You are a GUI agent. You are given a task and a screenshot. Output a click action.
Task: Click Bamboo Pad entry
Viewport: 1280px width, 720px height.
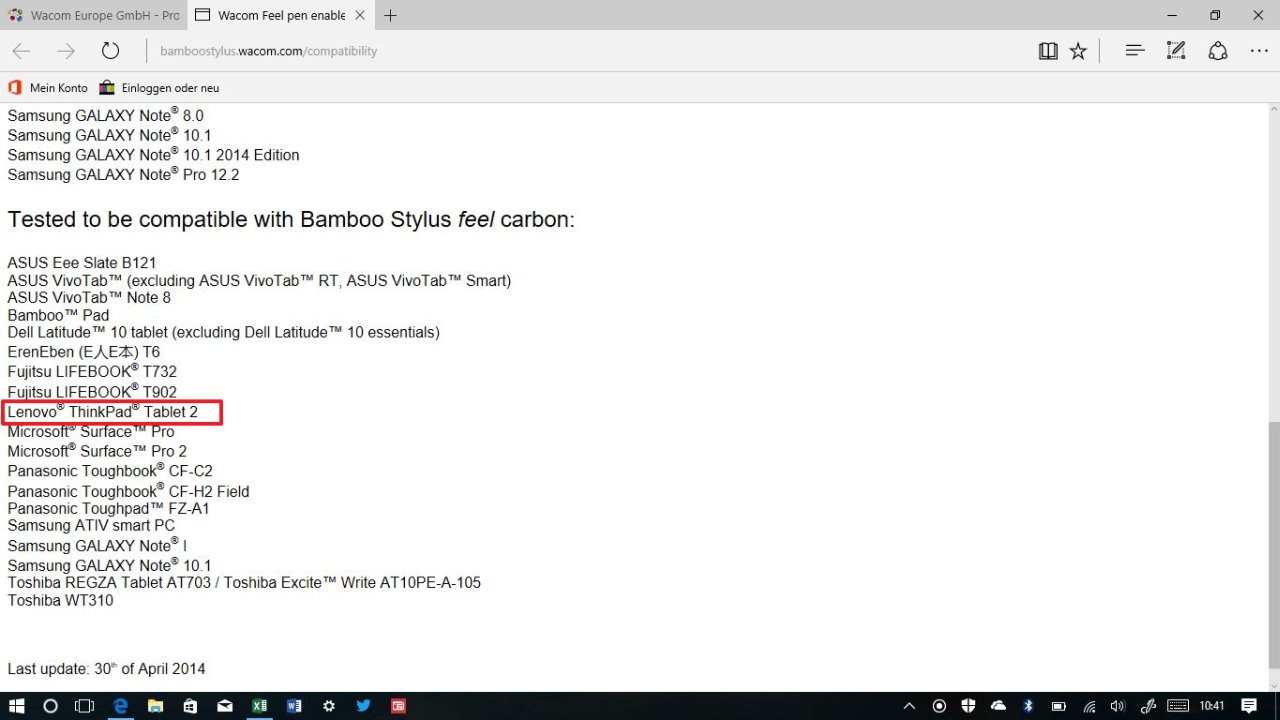tap(58, 315)
